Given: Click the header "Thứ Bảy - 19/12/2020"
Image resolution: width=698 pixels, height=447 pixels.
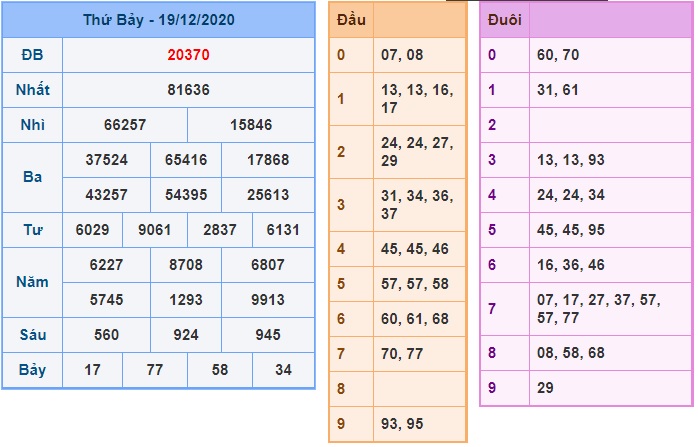Looking at the screenshot, I should click(x=158, y=20).
